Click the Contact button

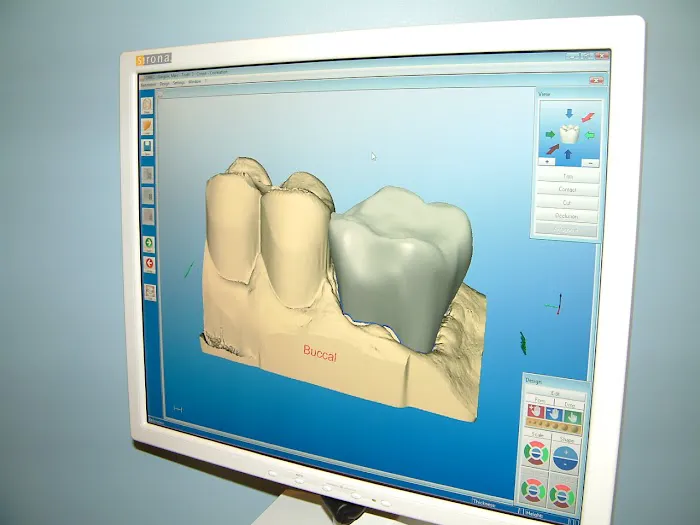(567, 189)
